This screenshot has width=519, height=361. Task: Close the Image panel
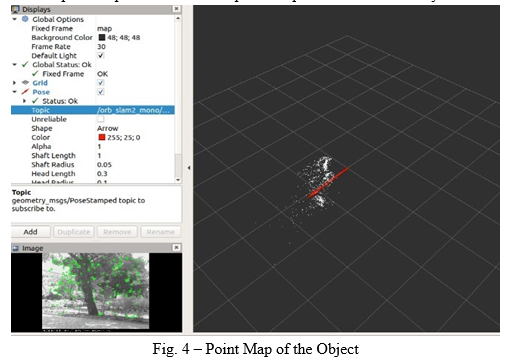pyautogui.click(x=177, y=247)
